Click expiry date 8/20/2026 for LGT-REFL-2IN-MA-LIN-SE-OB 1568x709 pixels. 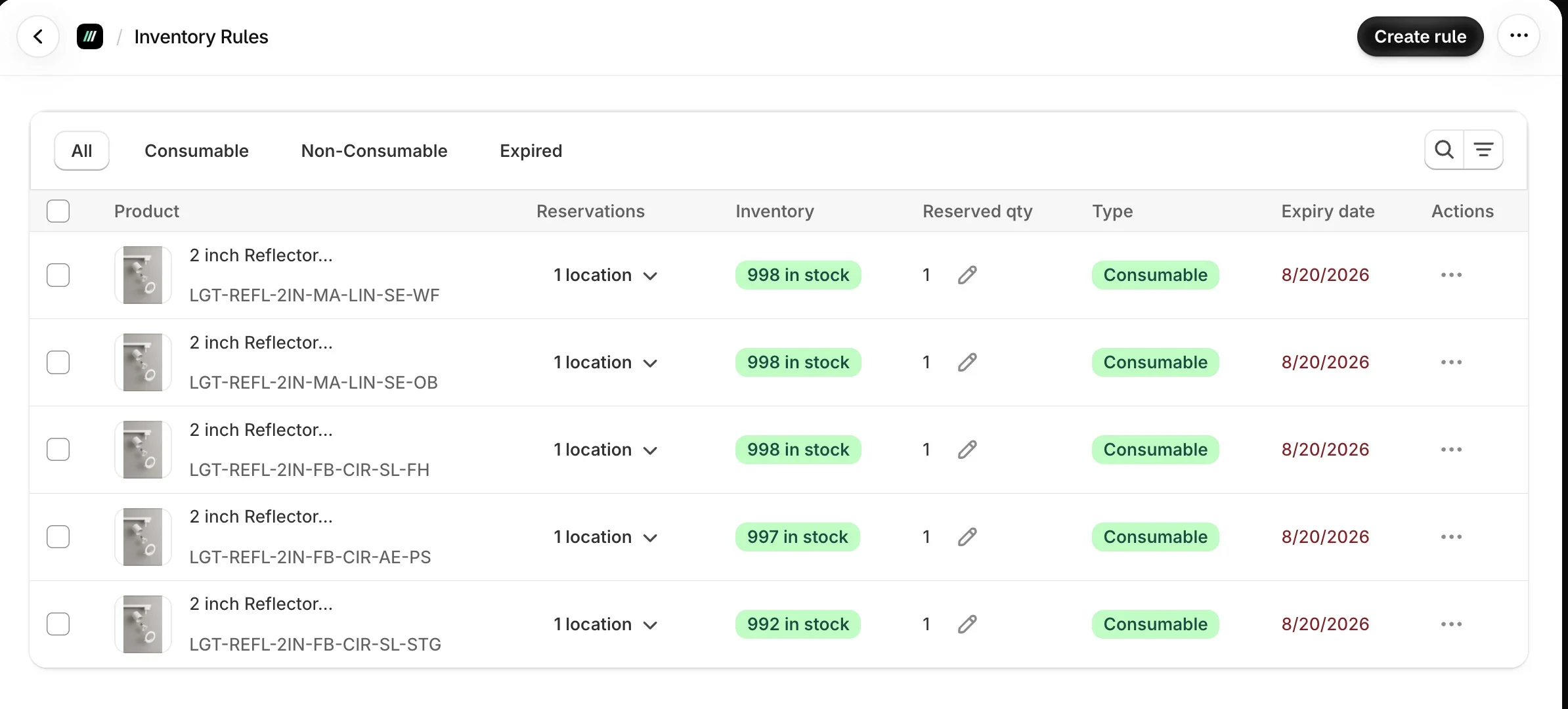coord(1325,362)
